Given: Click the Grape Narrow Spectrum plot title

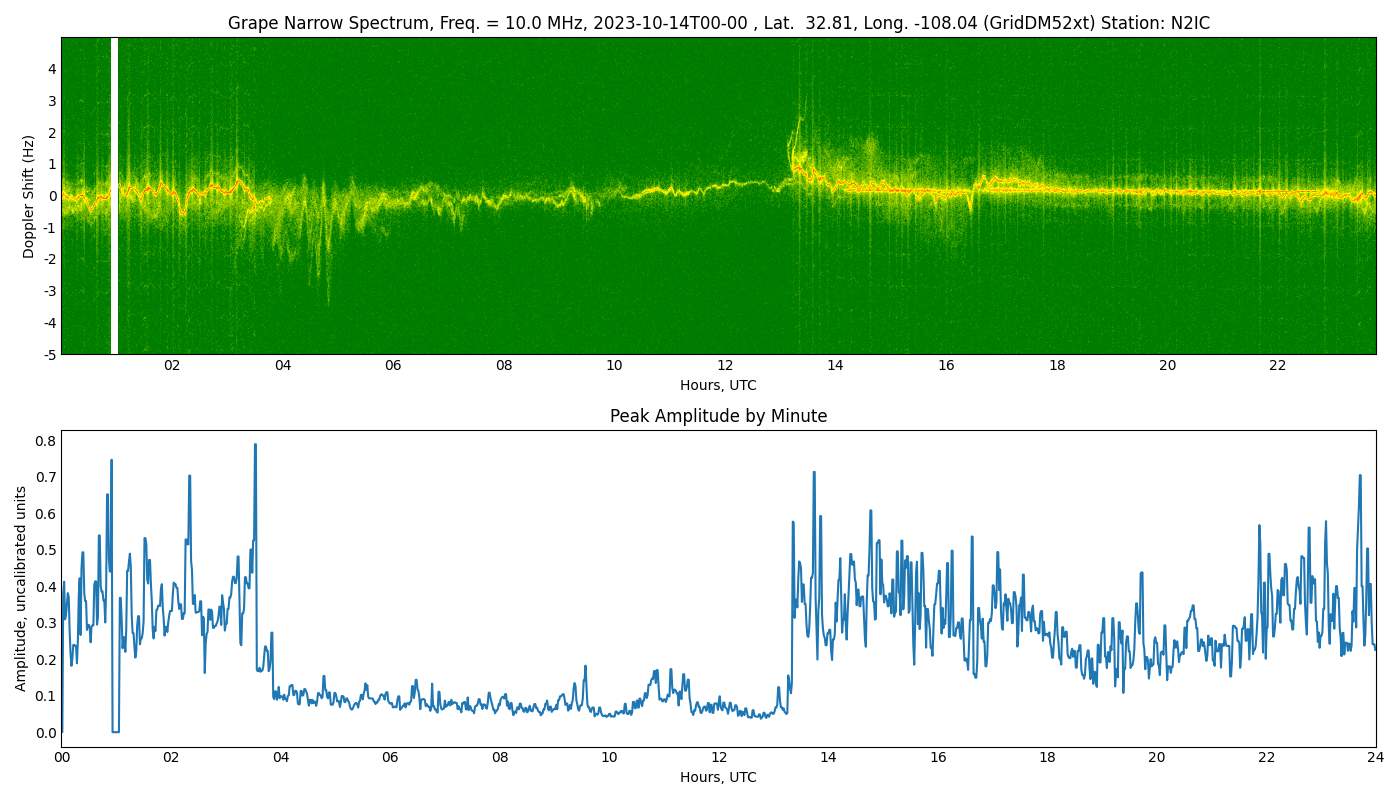Looking at the screenshot, I should (718, 23).
